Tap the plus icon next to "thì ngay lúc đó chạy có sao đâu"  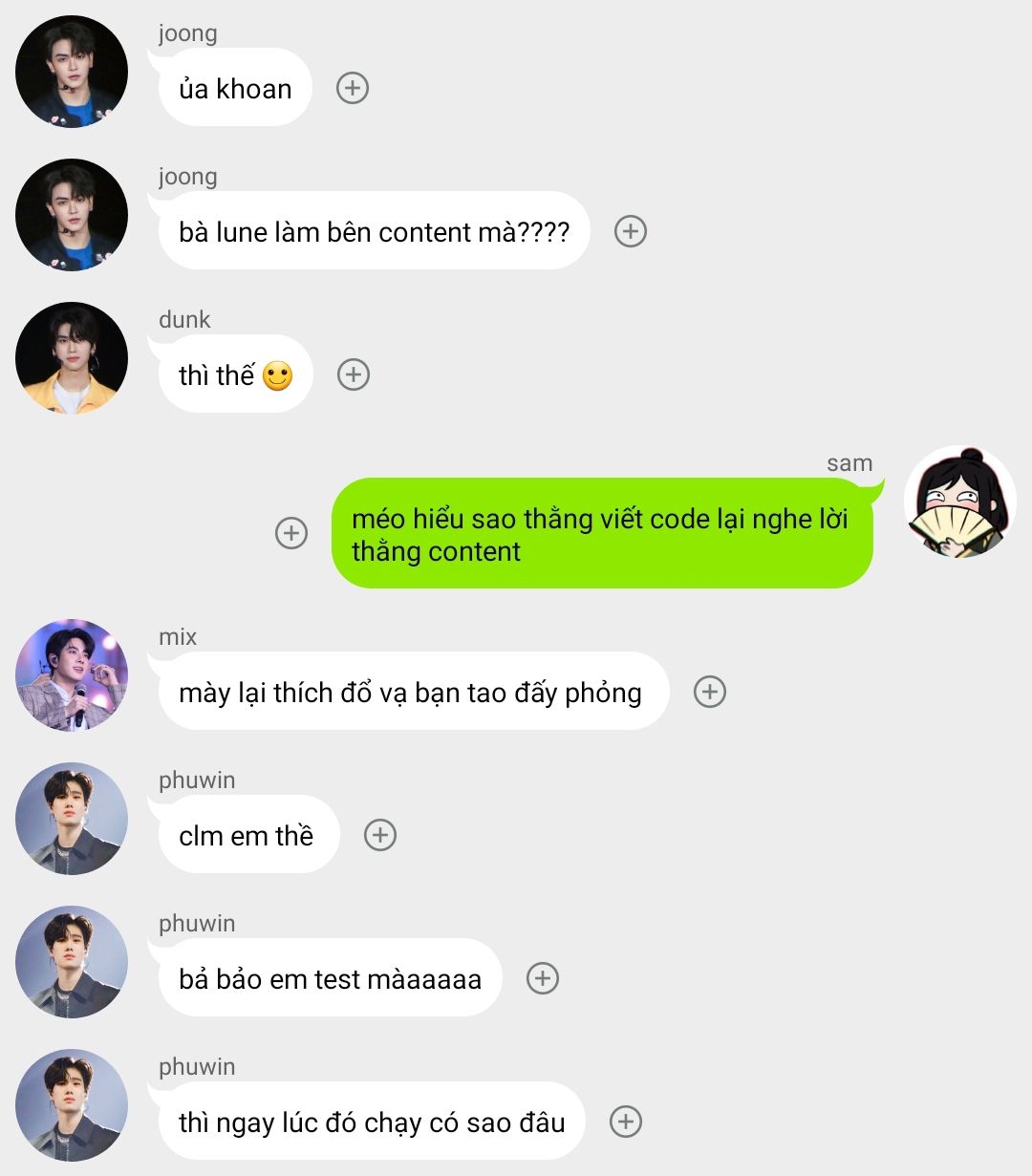(x=626, y=1122)
